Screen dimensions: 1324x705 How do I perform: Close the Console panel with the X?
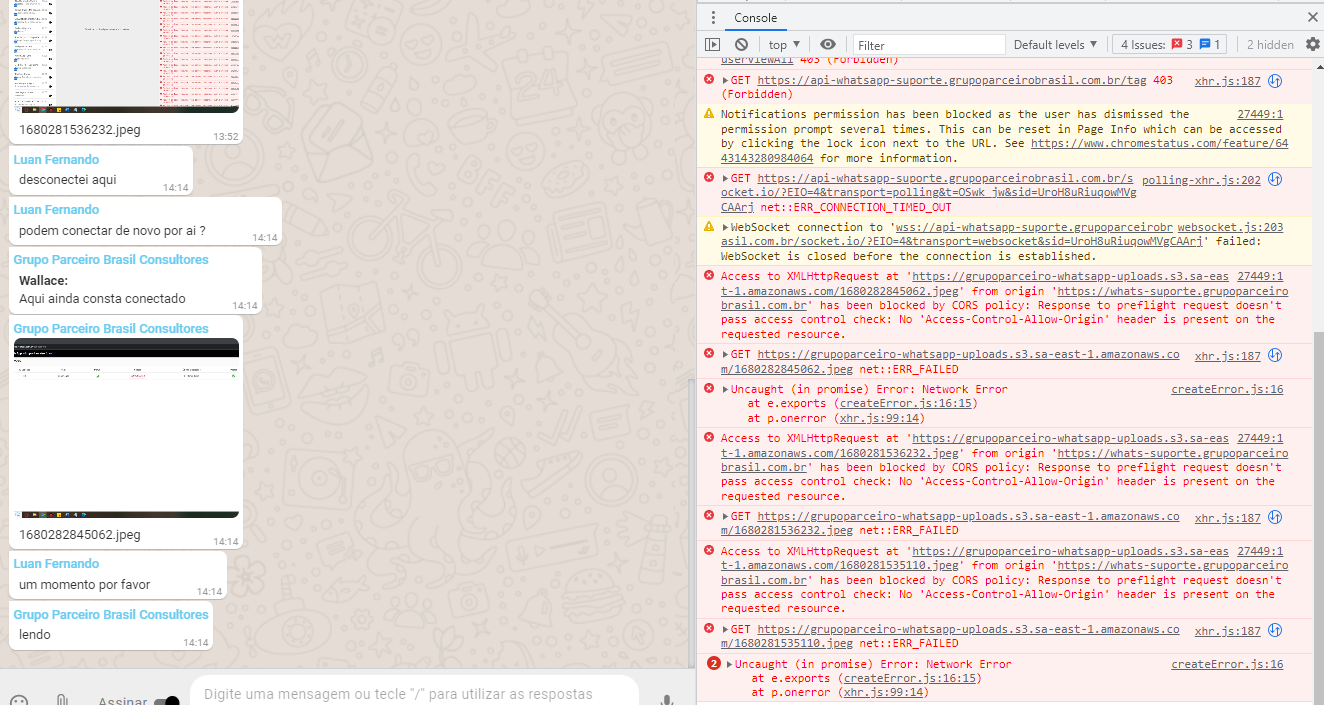click(x=1311, y=17)
